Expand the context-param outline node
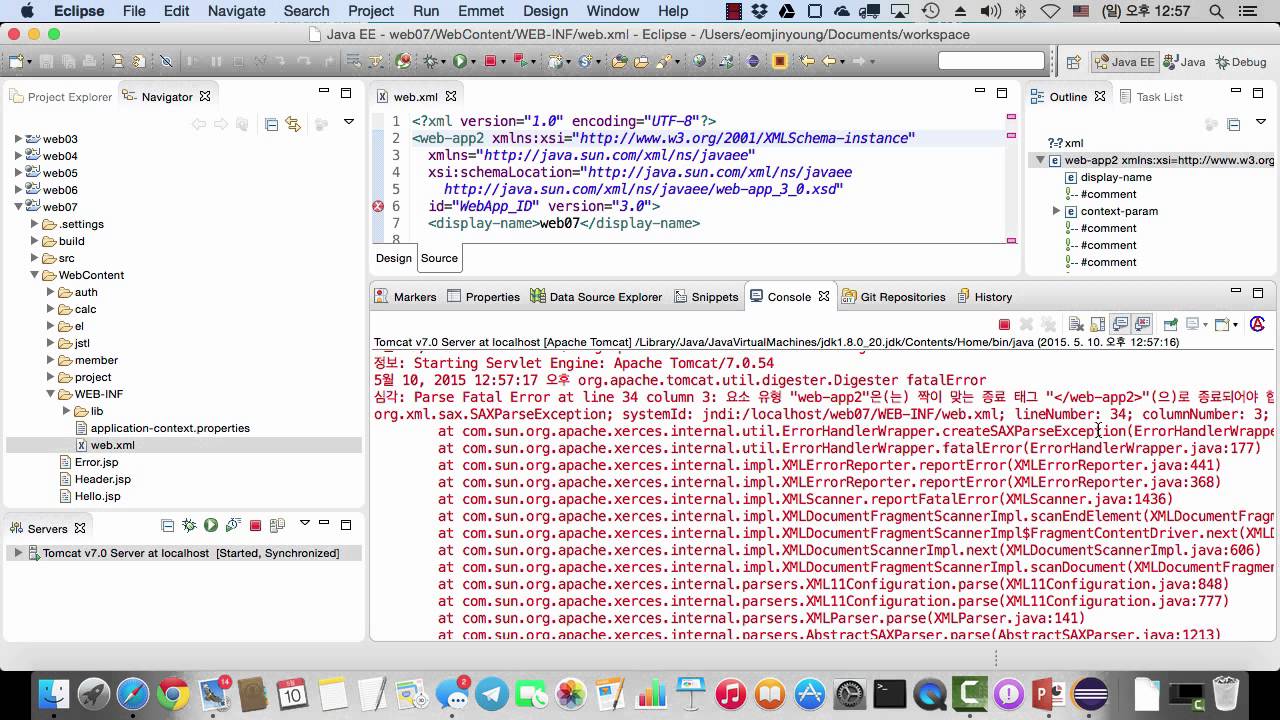Screen dimensions: 1280x720 click(x=1056, y=211)
